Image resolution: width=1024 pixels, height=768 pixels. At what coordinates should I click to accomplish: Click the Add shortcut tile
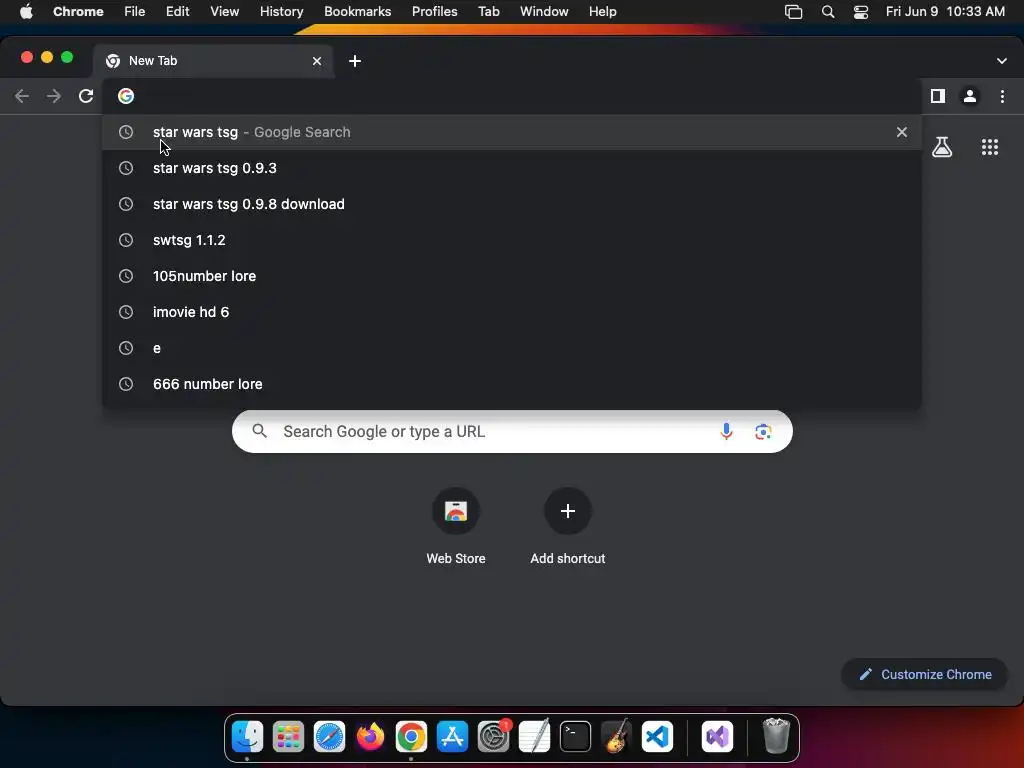(x=568, y=526)
